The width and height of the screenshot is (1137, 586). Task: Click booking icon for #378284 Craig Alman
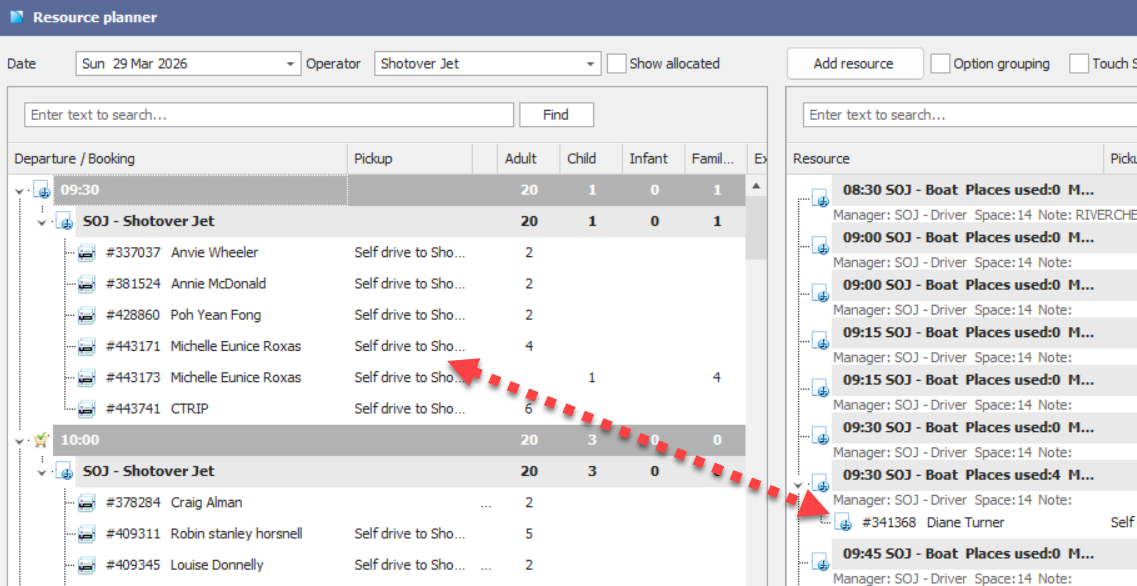coord(86,503)
